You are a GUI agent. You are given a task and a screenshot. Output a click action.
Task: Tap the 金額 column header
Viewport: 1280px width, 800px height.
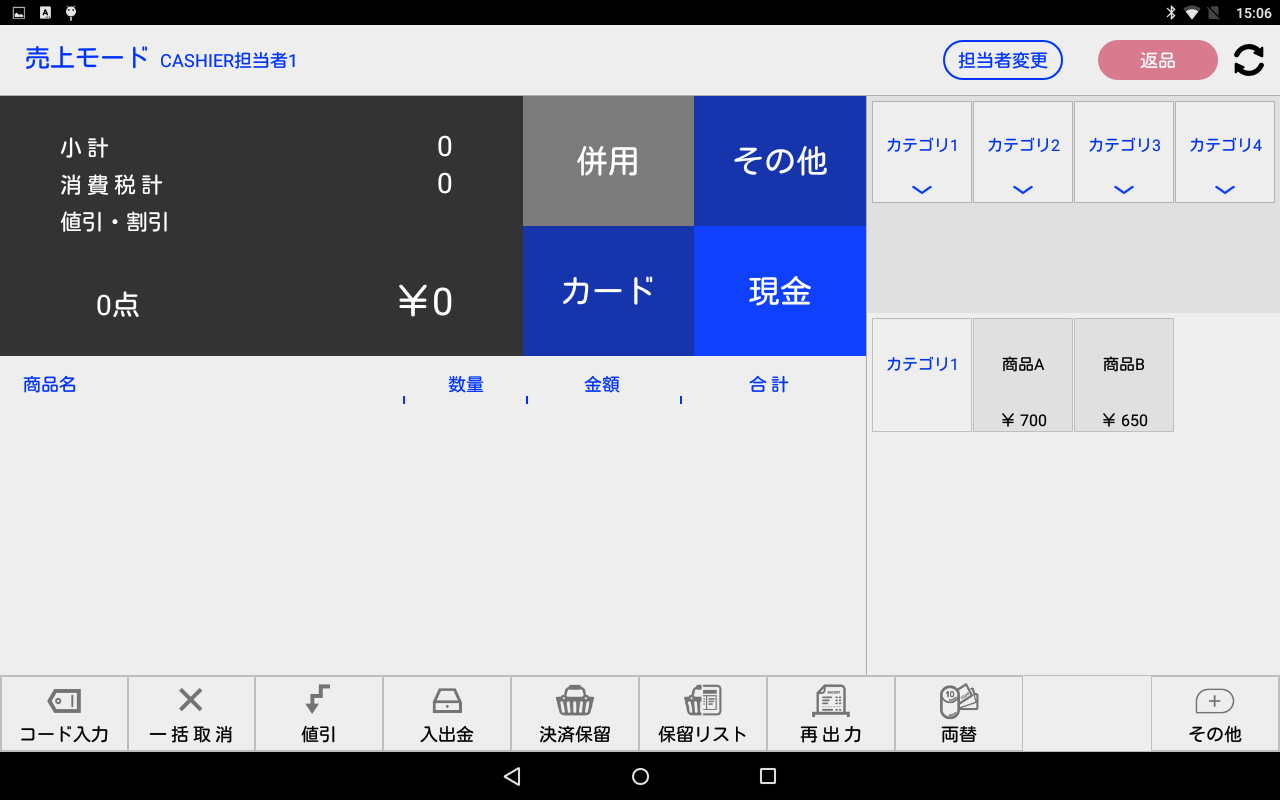(602, 385)
